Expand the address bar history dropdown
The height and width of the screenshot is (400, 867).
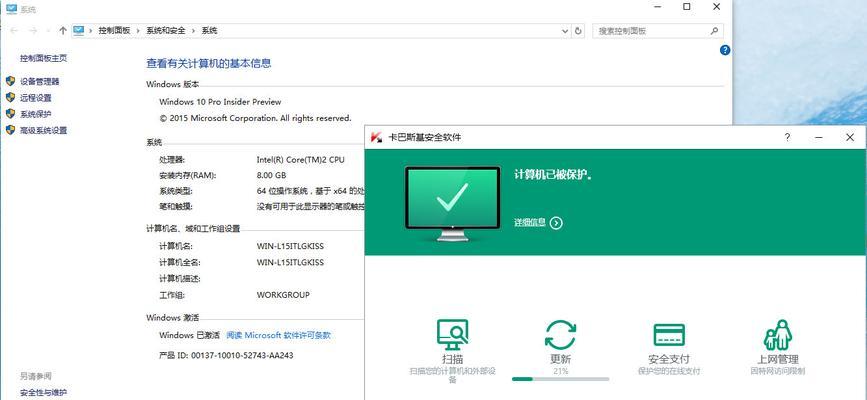tap(565, 31)
